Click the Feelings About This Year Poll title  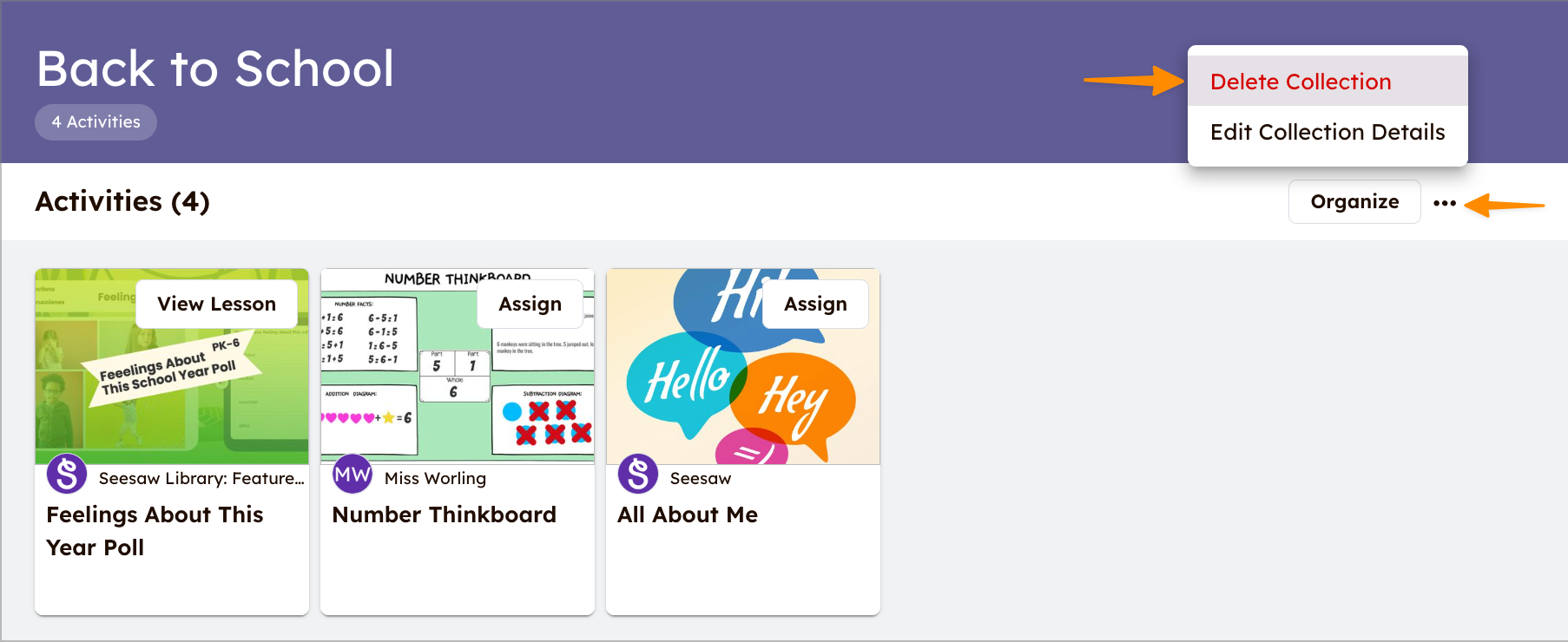coord(155,530)
